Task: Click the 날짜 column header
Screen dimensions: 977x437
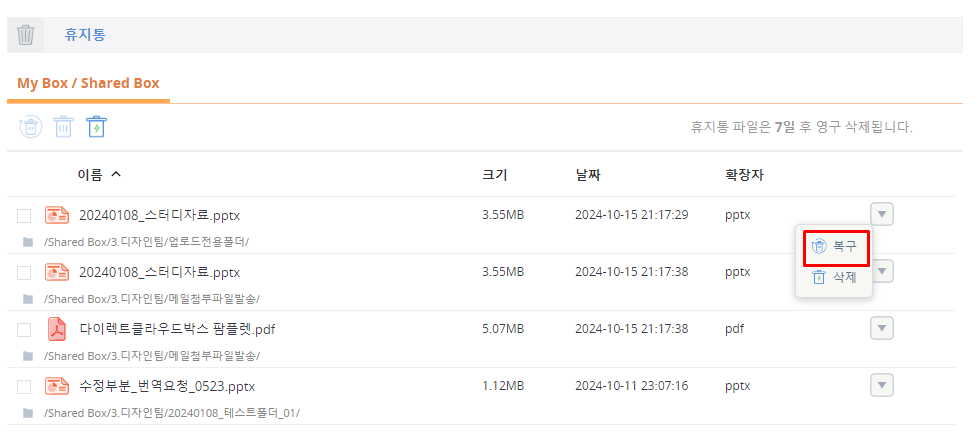Action: 590,175
